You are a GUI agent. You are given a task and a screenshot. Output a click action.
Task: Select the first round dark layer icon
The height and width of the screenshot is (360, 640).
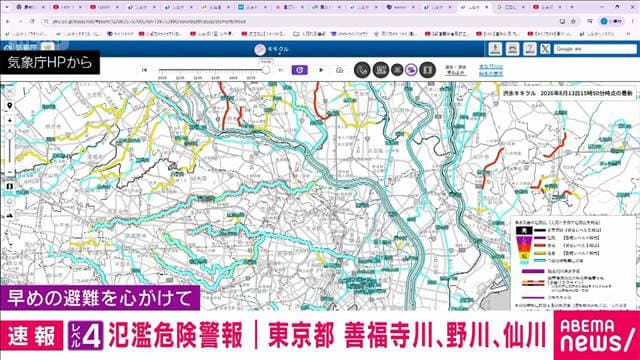pos(362,70)
